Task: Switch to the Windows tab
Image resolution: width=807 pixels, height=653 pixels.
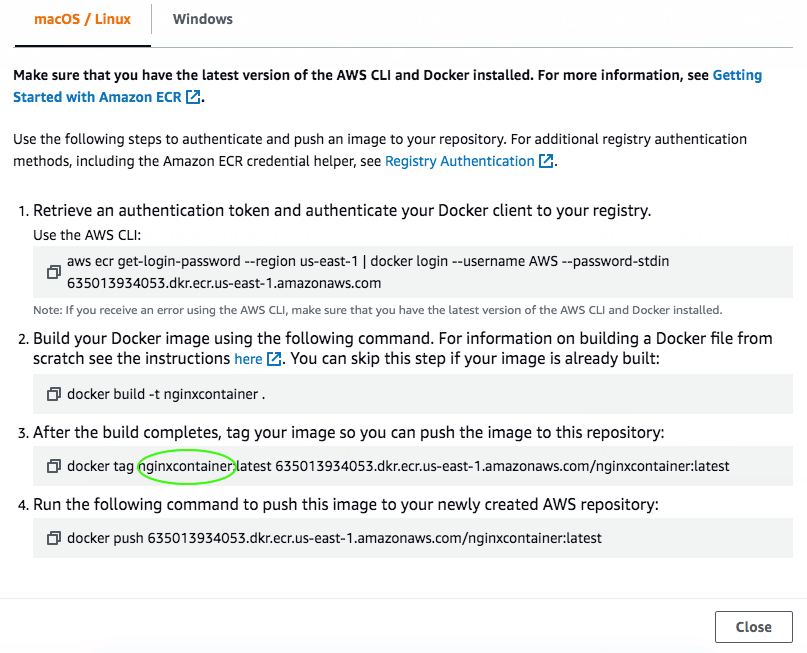Action: pyautogui.click(x=202, y=19)
